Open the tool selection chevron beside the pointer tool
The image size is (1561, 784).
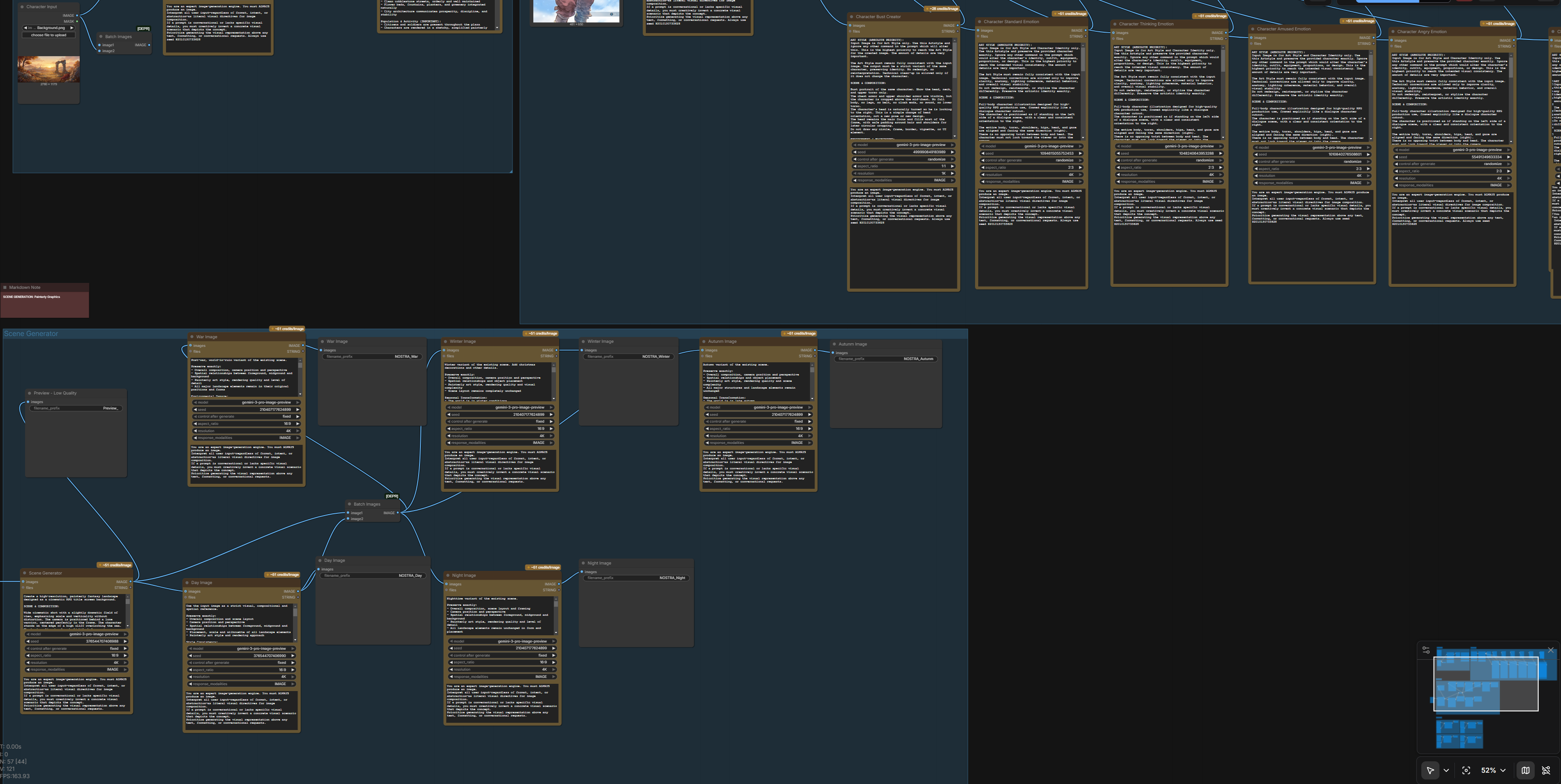click(1446, 772)
